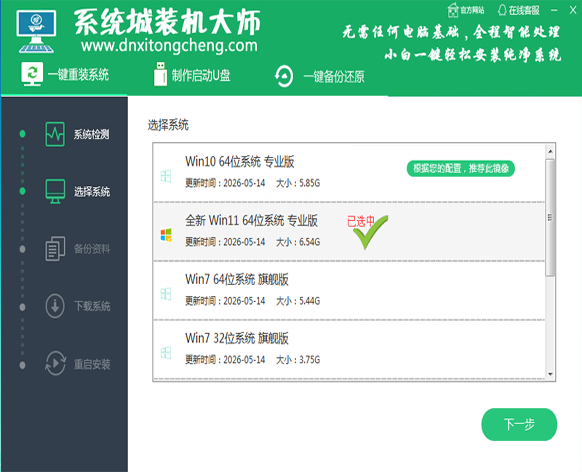Image resolution: width=582 pixels, height=472 pixels.
Task: Click the progress dot beside 系统检测
Action: click(22, 134)
